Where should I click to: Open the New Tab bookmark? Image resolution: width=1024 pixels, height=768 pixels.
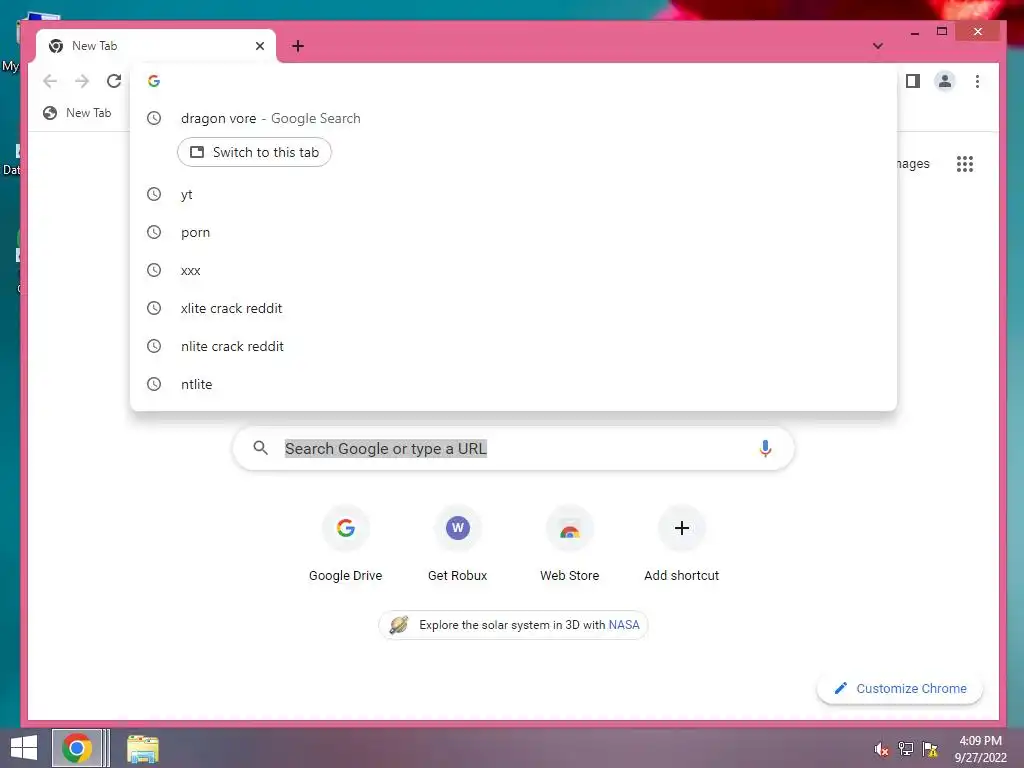pos(77,113)
